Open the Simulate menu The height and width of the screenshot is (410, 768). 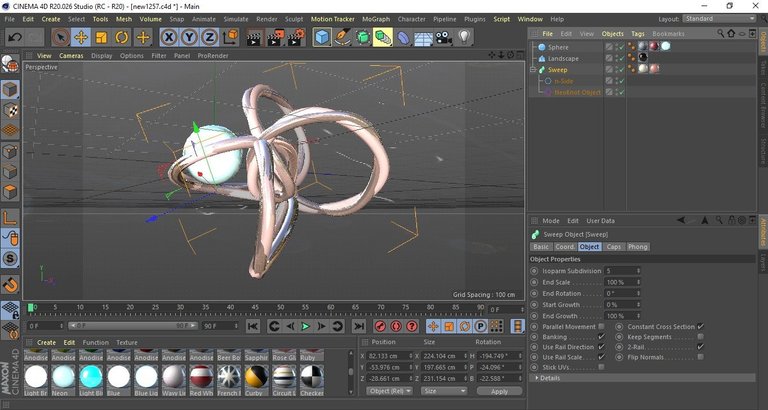(236, 19)
